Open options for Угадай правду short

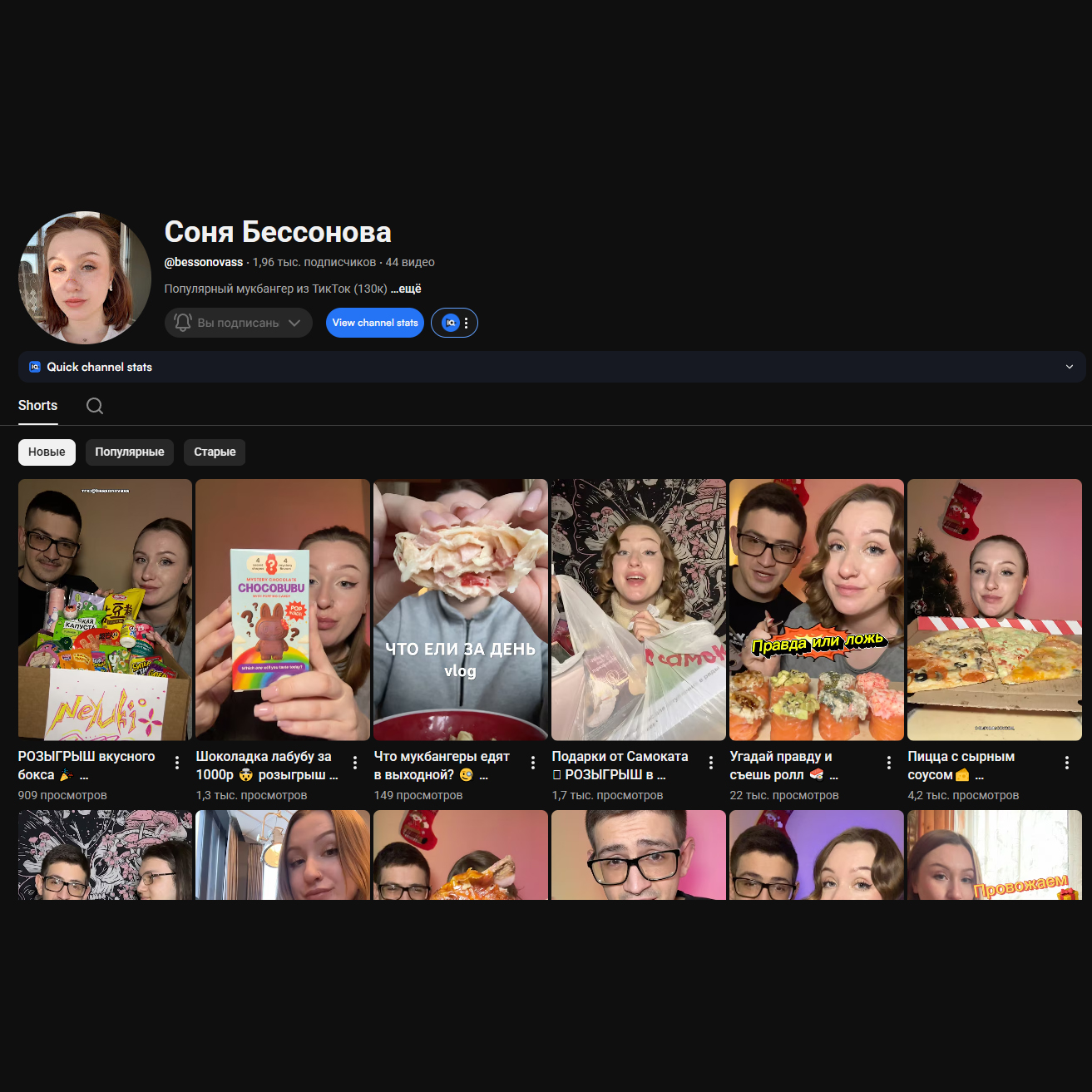click(889, 763)
